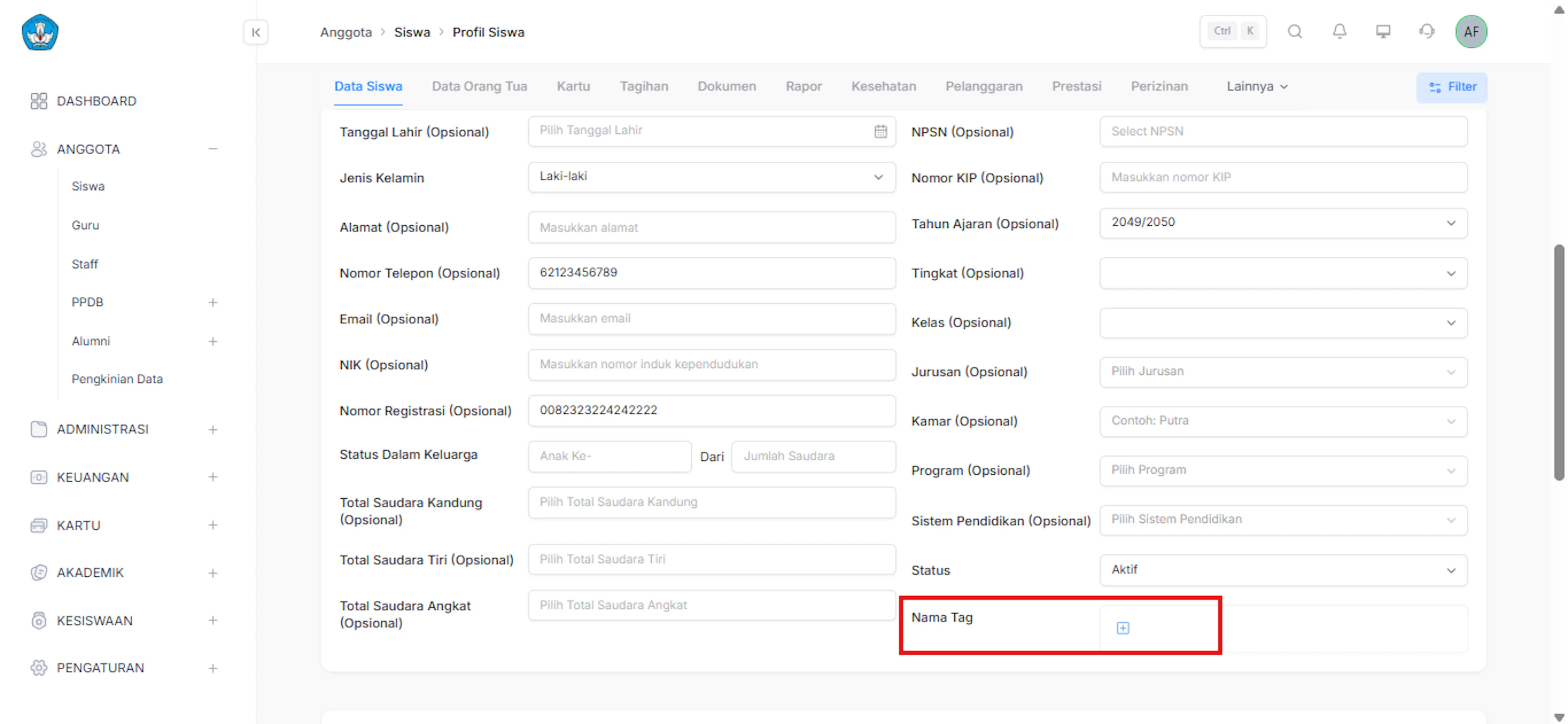This screenshot has height=724, width=1568.
Task: Open the headset support icon
Action: (x=1427, y=32)
